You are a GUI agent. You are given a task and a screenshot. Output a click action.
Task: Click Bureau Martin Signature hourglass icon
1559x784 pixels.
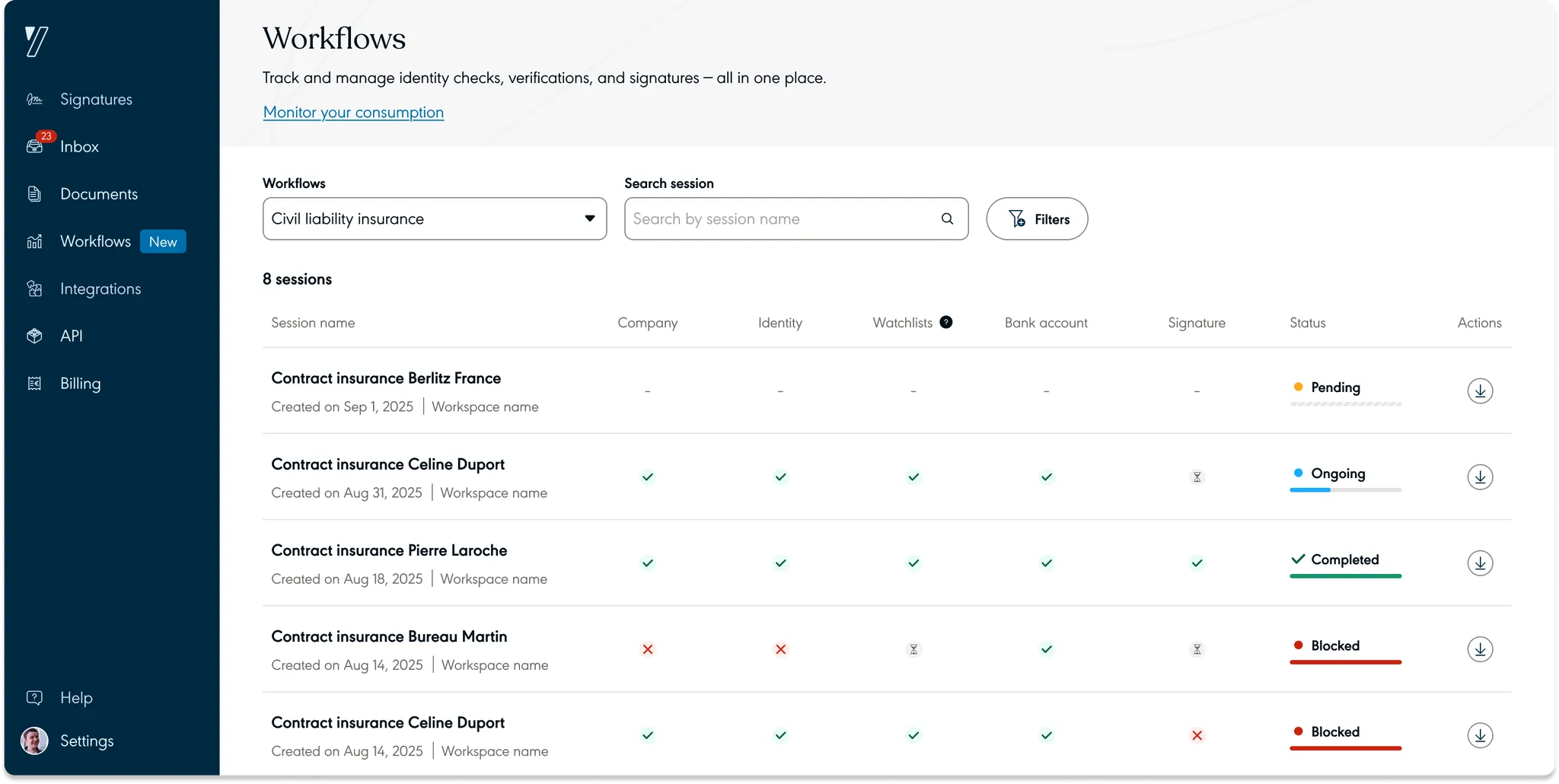tap(1197, 649)
